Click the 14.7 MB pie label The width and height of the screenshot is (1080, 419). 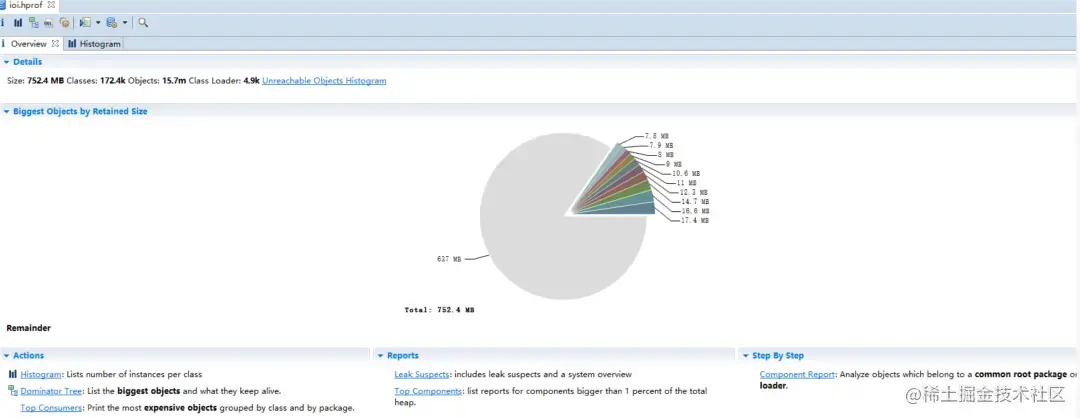tap(694, 202)
